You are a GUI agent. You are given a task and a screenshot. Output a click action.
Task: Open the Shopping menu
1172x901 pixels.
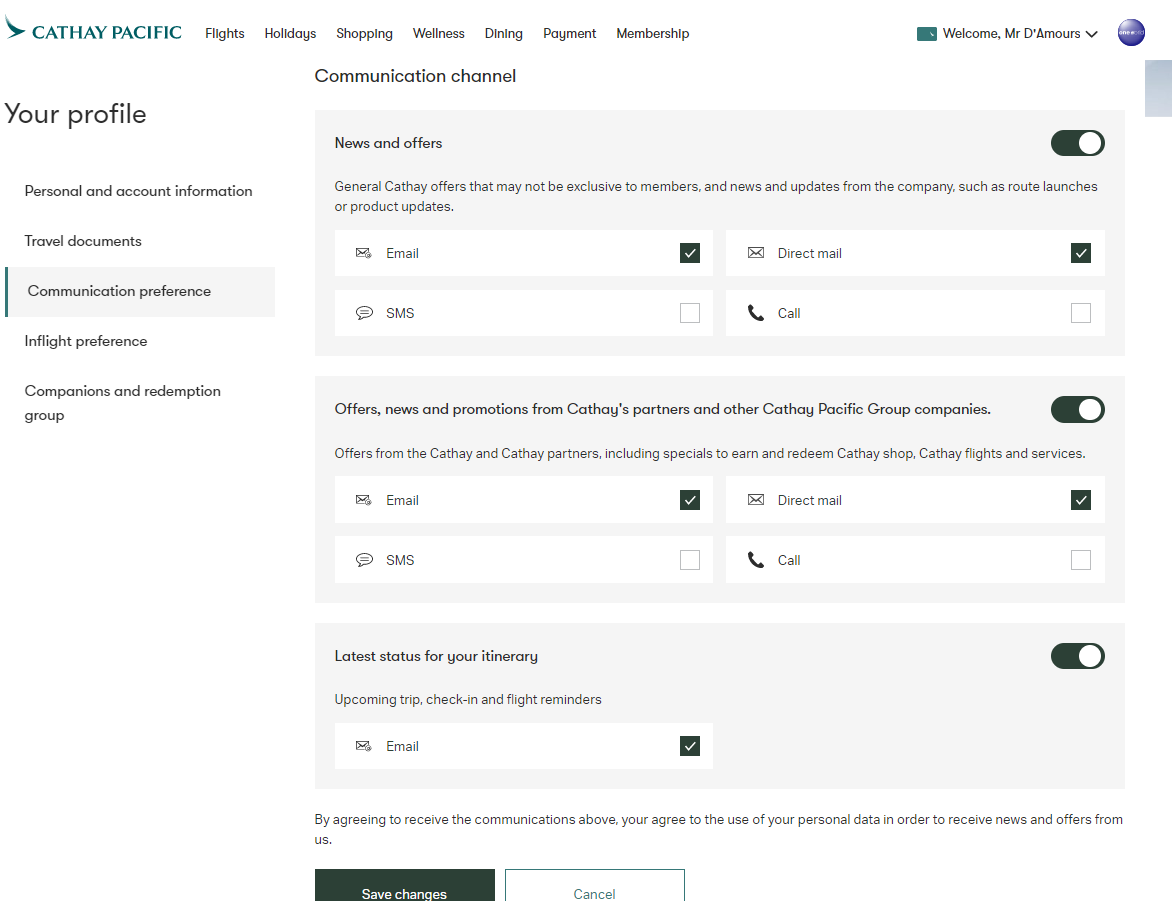click(x=364, y=34)
